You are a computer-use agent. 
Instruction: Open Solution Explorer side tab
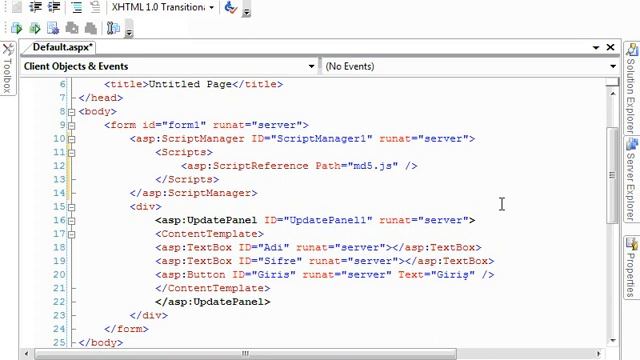click(631, 89)
